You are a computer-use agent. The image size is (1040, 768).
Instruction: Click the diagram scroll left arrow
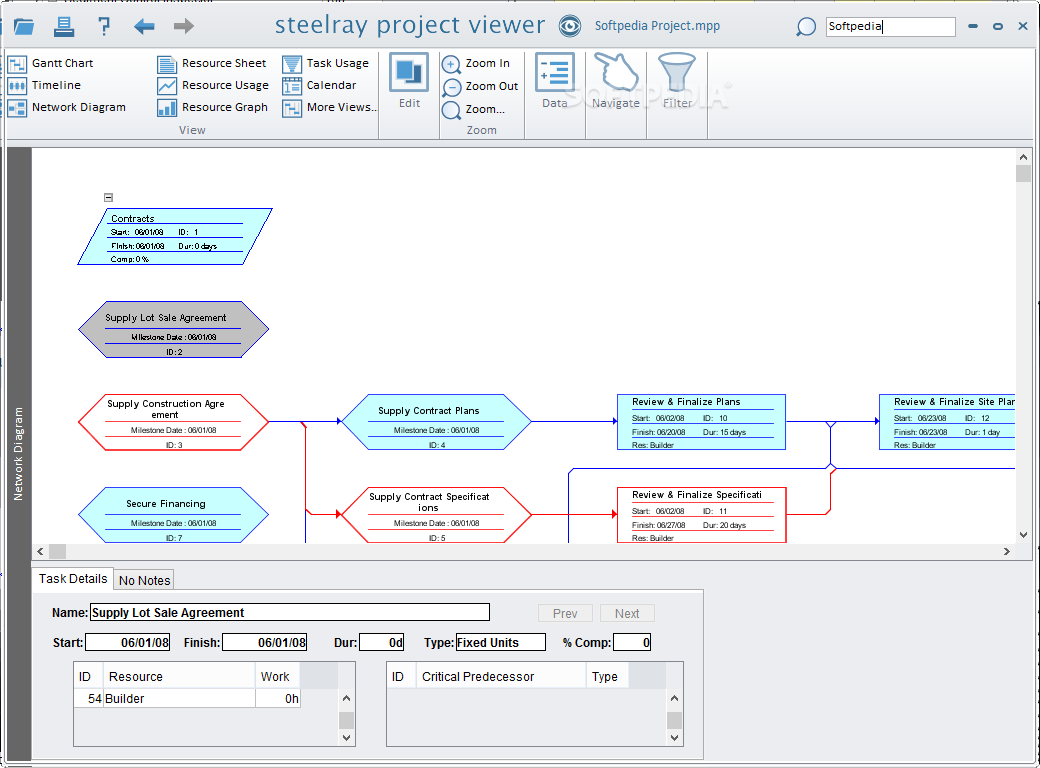coord(40,552)
